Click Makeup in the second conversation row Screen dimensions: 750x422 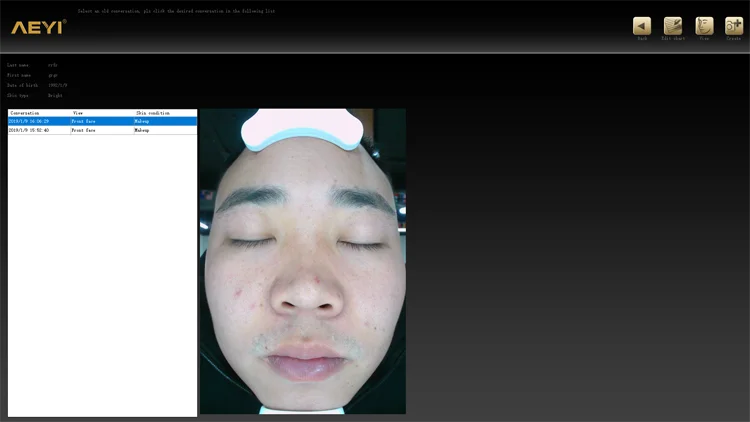point(142,130)
